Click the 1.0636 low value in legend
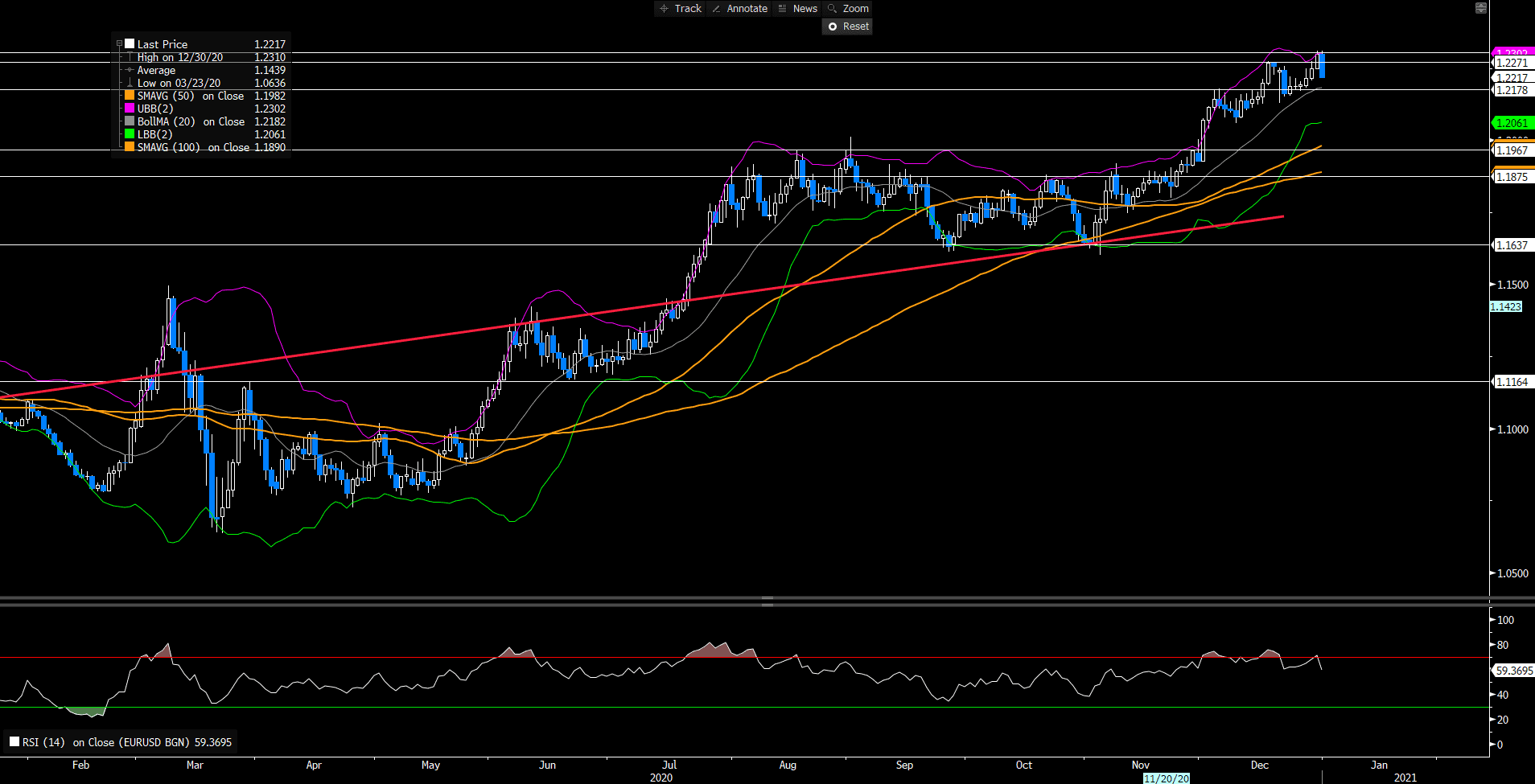1535x784 pixels. 270,83
